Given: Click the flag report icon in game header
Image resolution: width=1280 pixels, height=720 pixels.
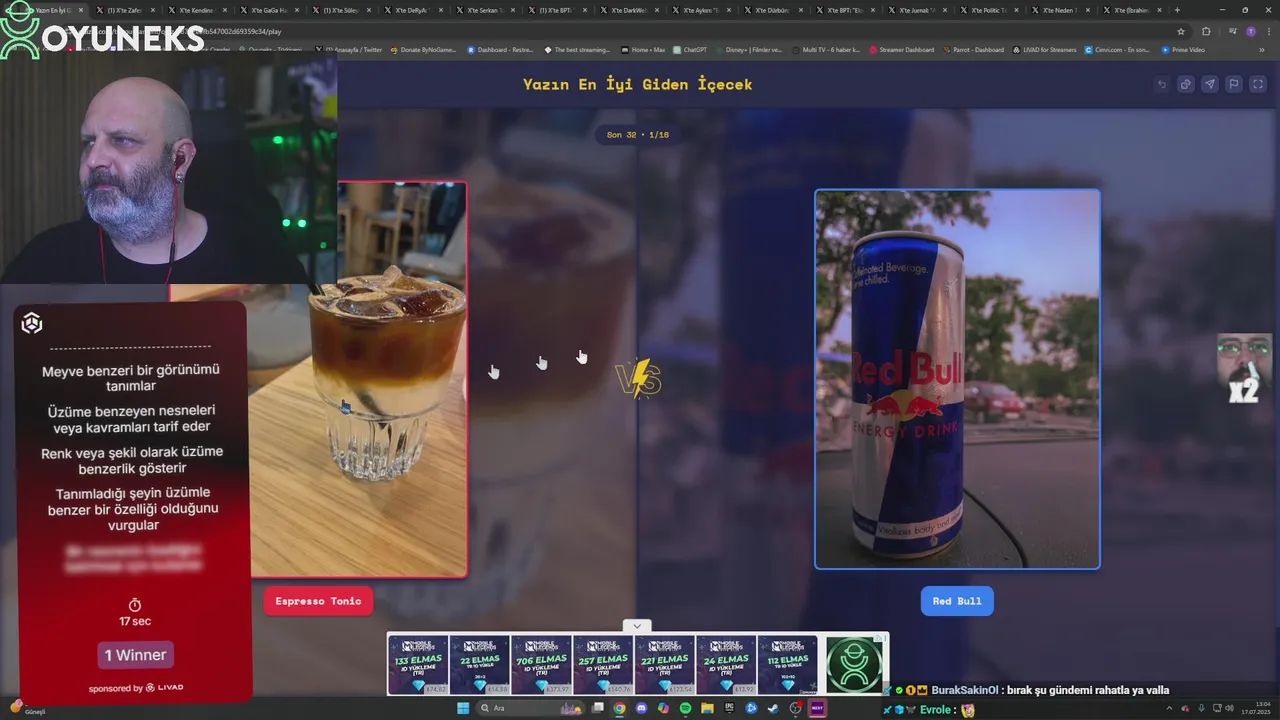Looking at the screenshot, I should click(x=1234, y=84).
